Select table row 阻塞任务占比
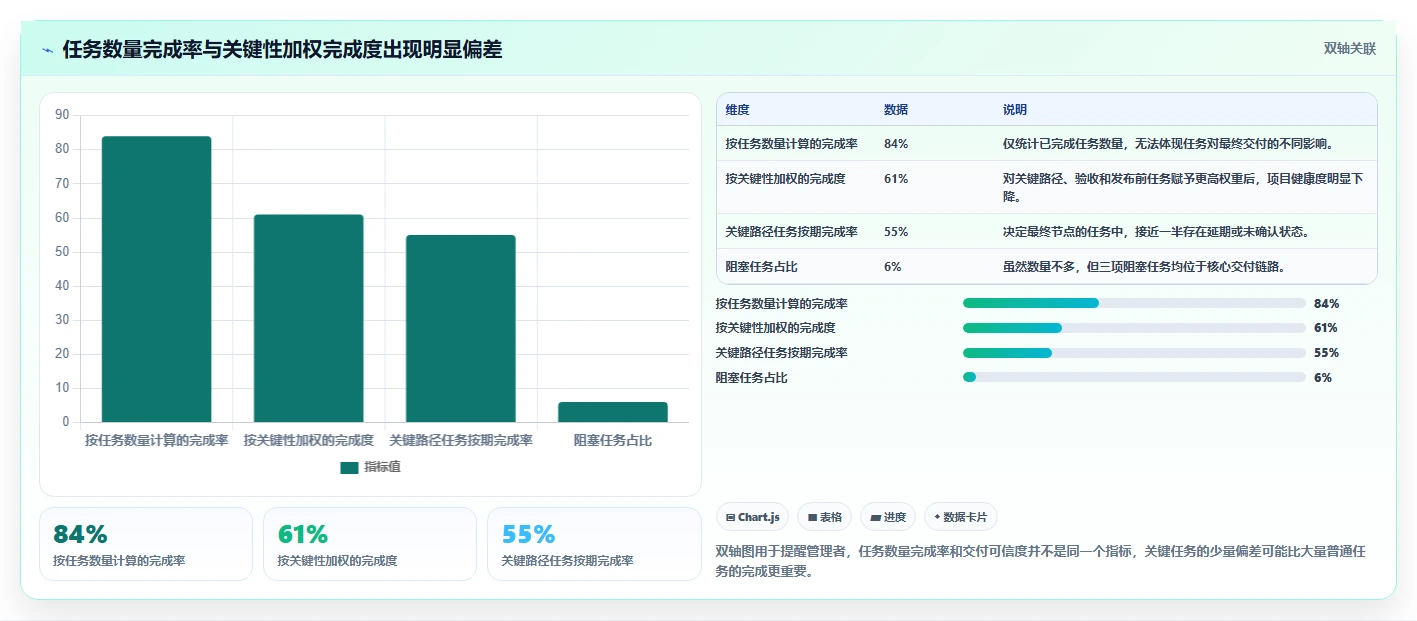 coord(1047,267)
